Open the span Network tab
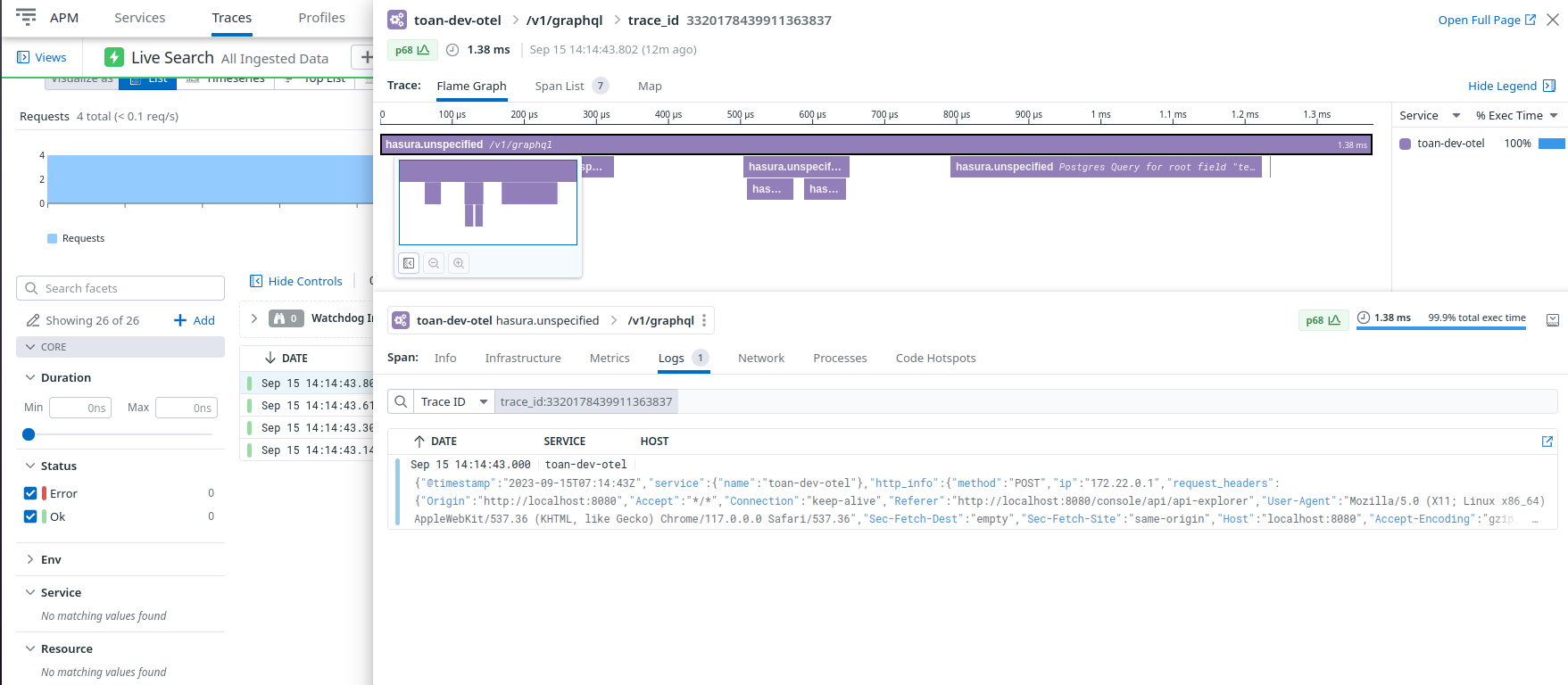 click(761, 358)
